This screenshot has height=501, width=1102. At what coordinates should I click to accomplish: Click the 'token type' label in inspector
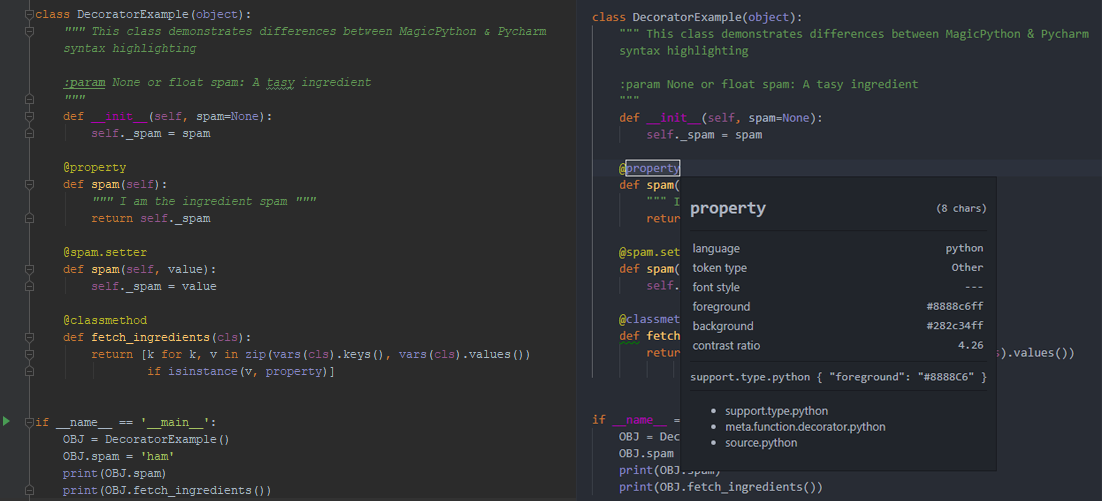click(x=720, y=268)
